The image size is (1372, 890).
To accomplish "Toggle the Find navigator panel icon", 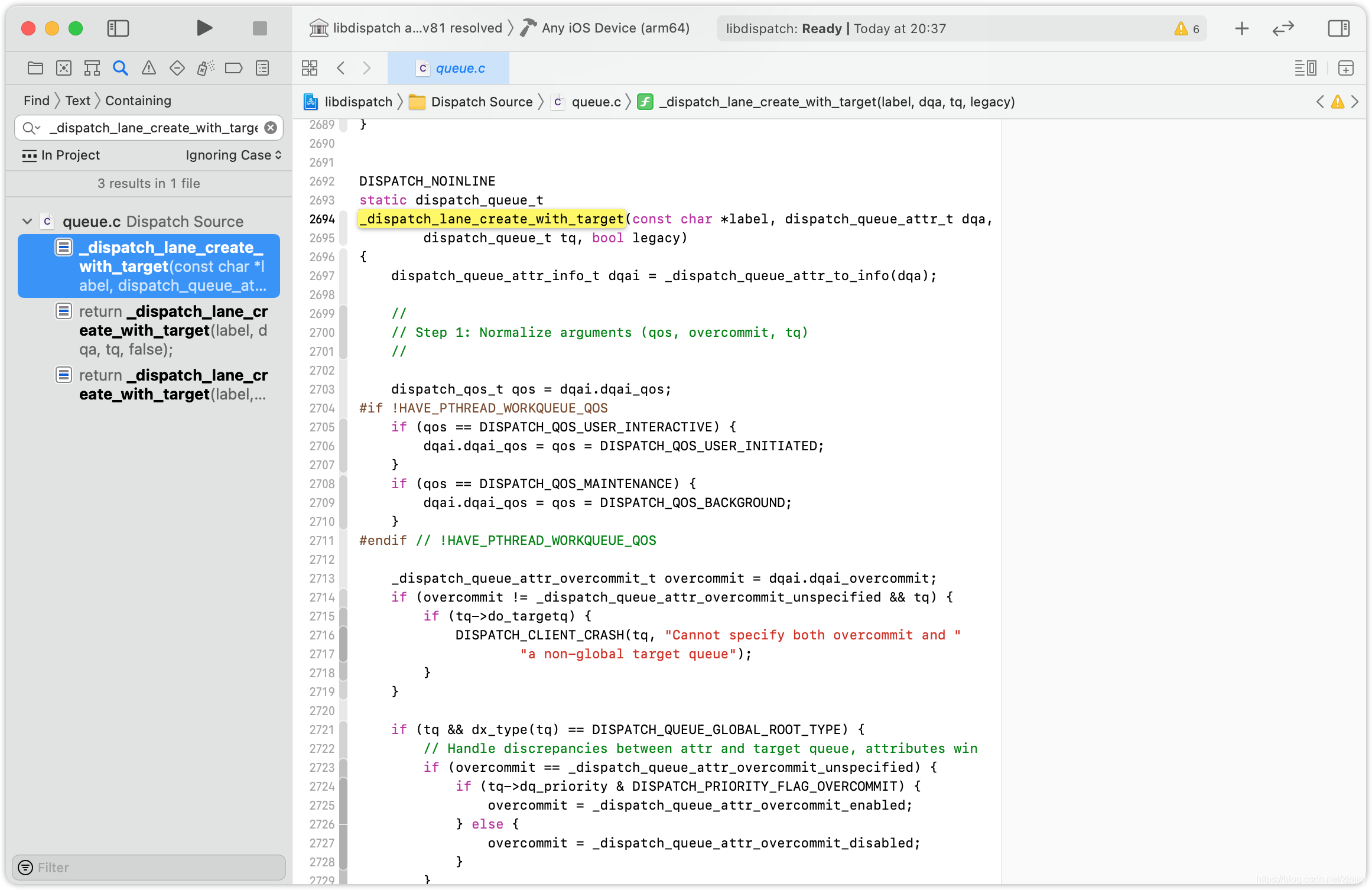I will point(120,68).
